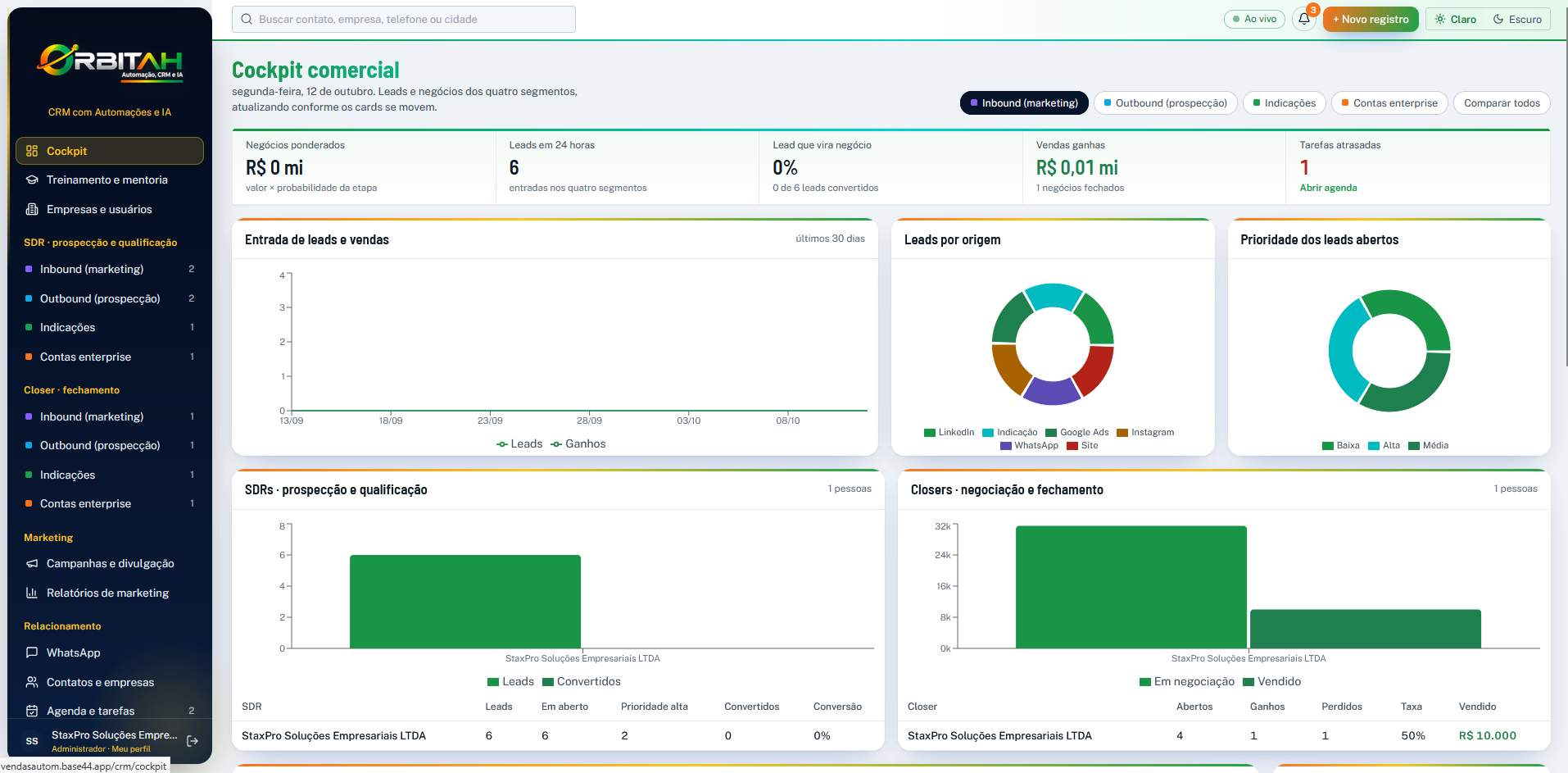Viewport: 1568px width, 773px height.
Task: Open the Abrir agenda link
Action: pos(1328,188)
